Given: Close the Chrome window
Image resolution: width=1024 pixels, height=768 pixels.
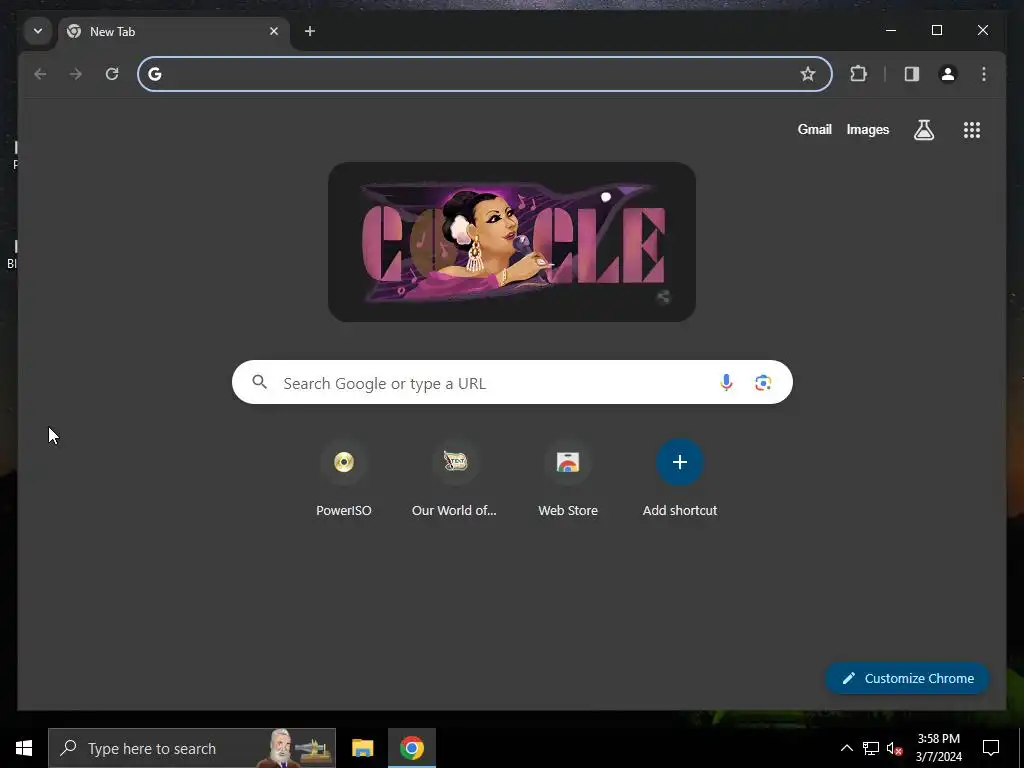Looking at the screenshot, I should [x=982, y=30].
